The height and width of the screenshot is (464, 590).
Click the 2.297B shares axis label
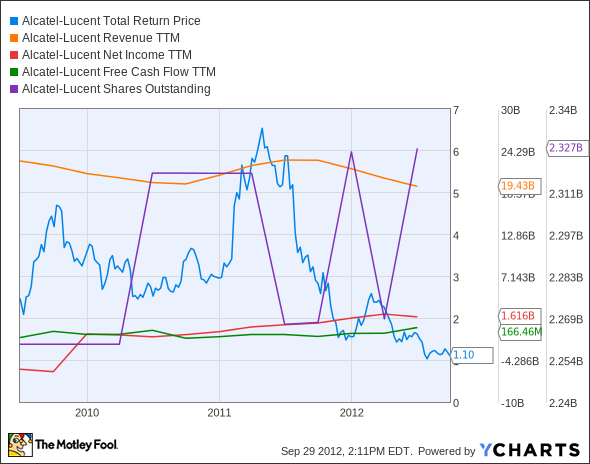pos(566,236)
